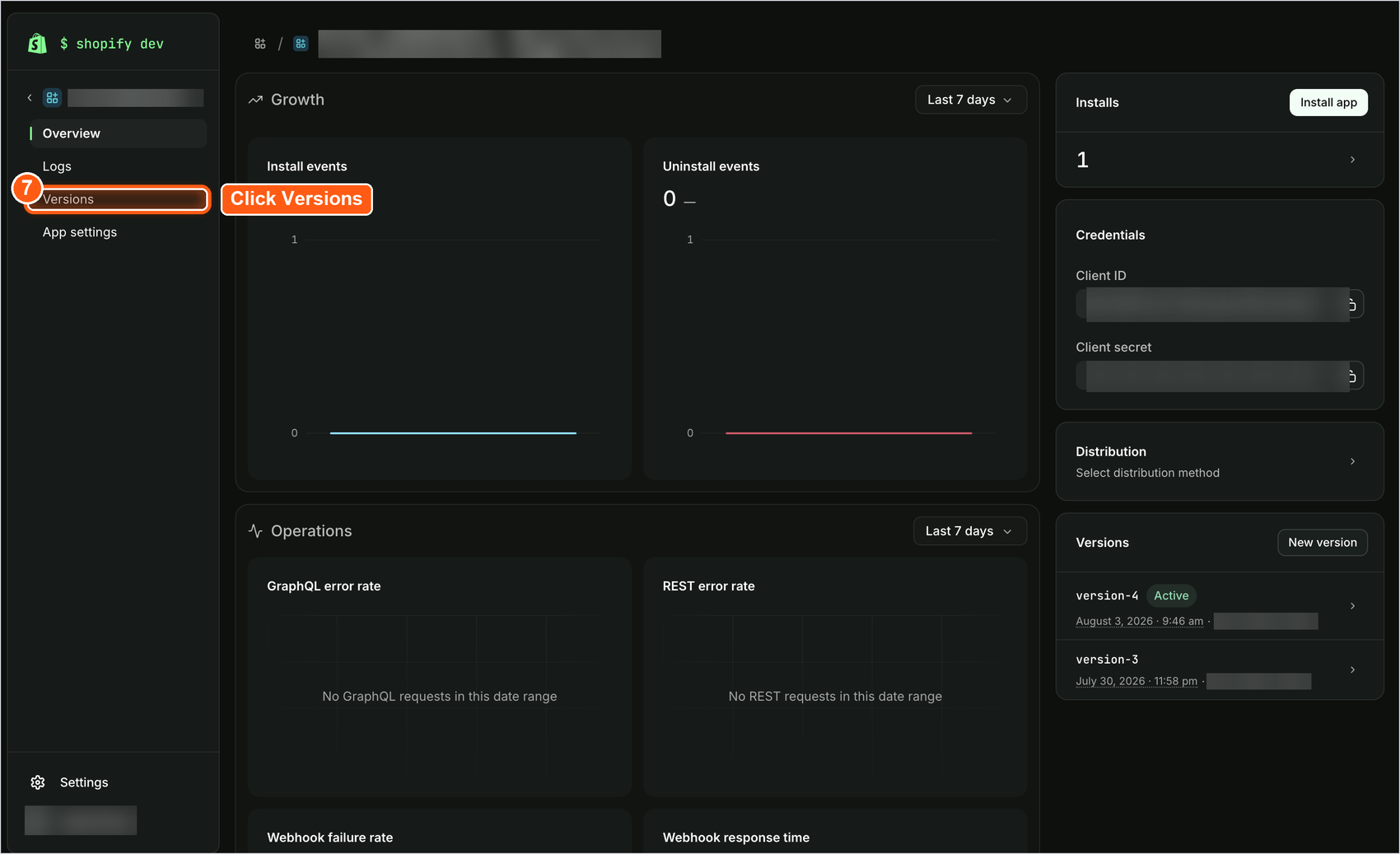
Task: Open the Operations Last 7 days dropdown
Action: coord(970,531)
